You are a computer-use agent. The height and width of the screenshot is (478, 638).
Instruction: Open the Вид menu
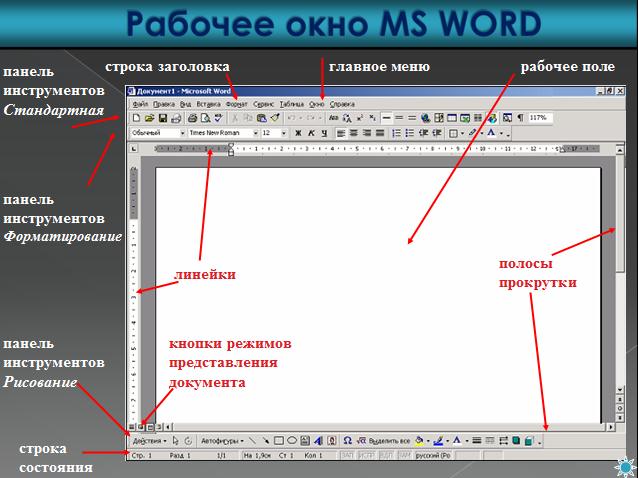point(186,104)
